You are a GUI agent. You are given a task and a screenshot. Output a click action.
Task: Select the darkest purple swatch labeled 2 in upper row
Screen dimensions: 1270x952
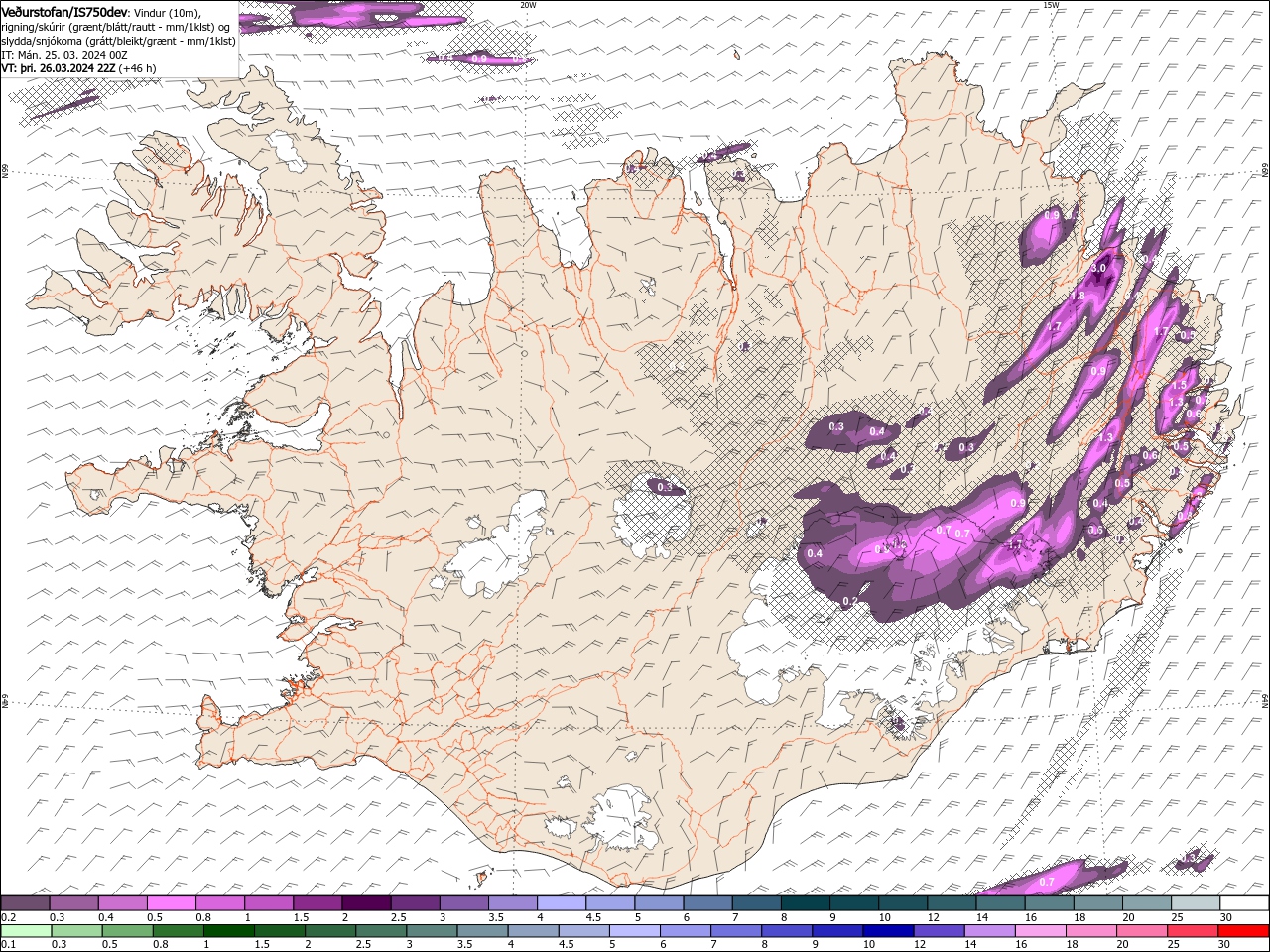365,903
